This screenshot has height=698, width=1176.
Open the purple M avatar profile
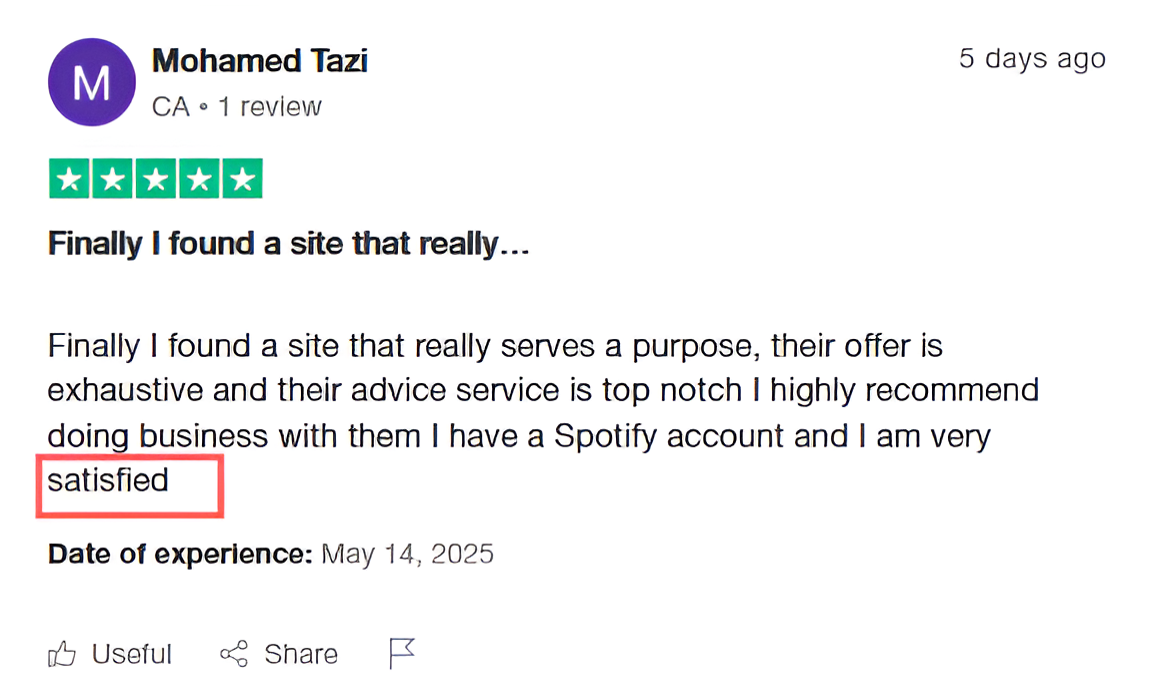tap(92, 82)
